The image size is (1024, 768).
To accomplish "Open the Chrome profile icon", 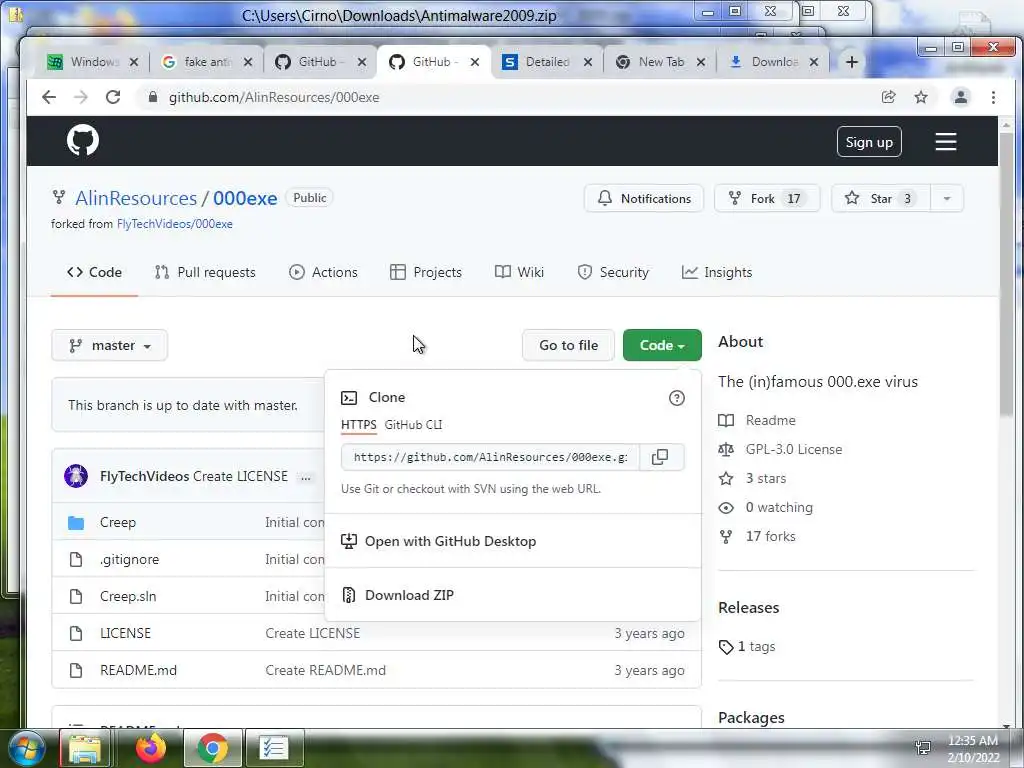I will point(961,97).
